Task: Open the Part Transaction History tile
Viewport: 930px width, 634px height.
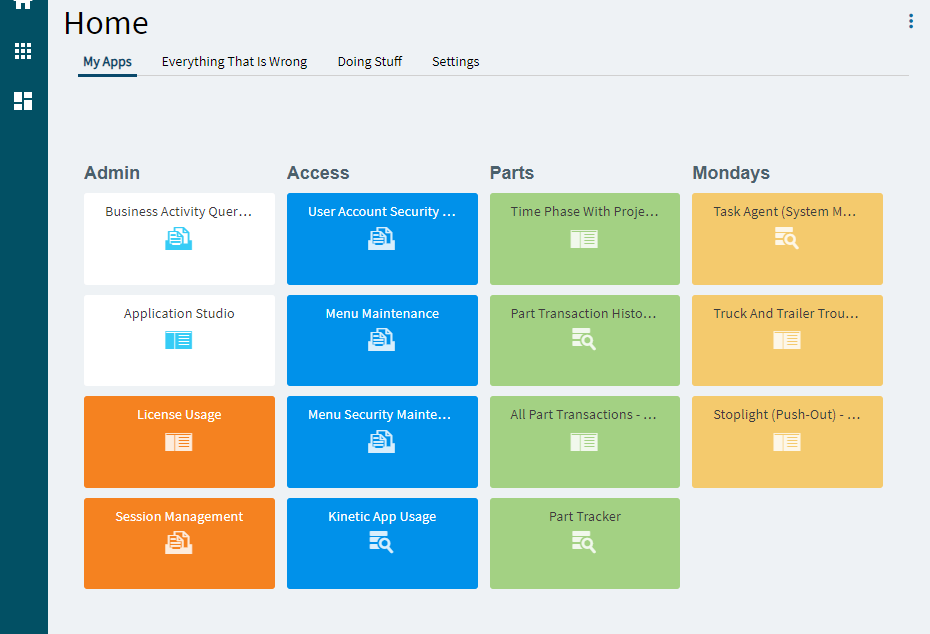Action: (585, 340)
